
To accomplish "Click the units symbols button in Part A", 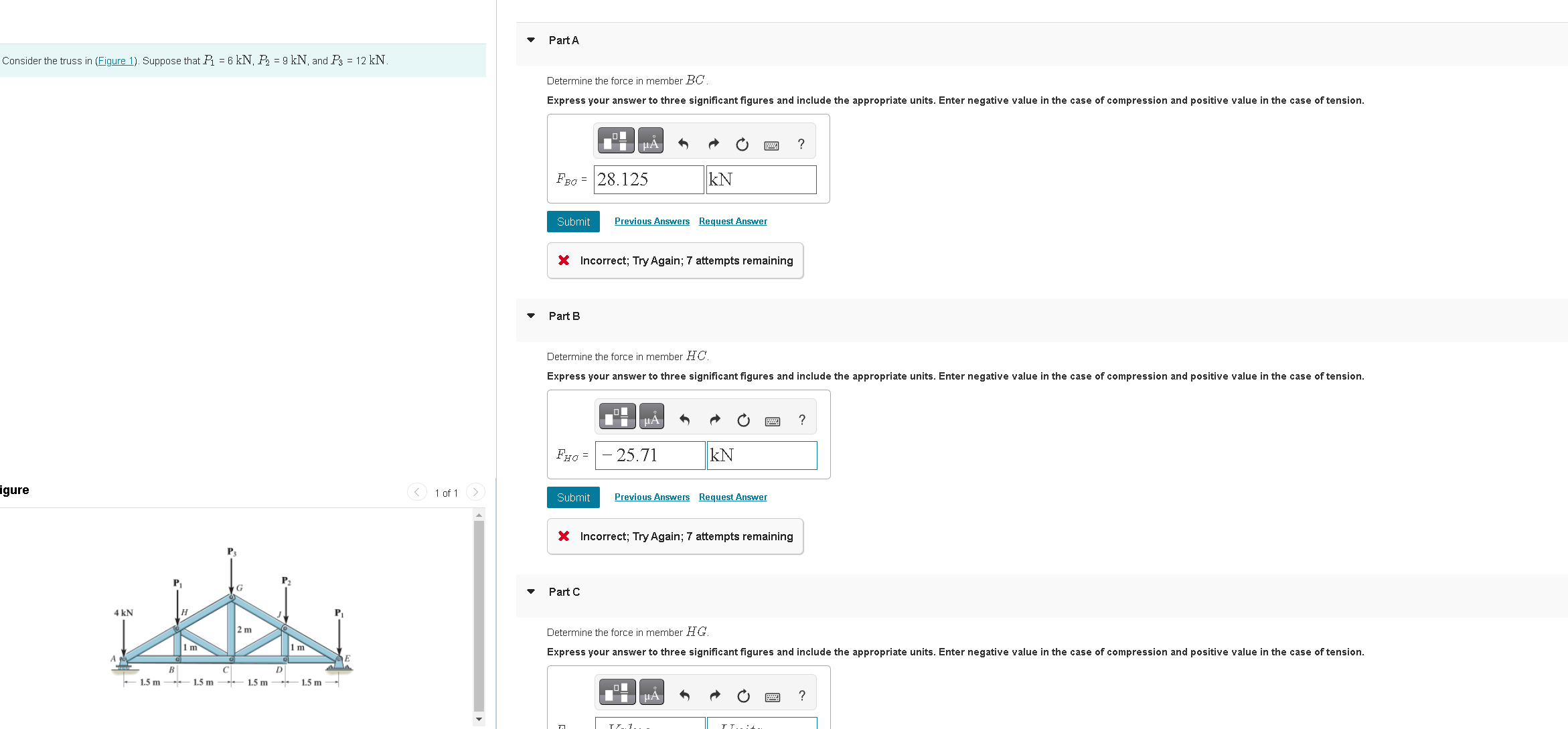I will [650, 141].
